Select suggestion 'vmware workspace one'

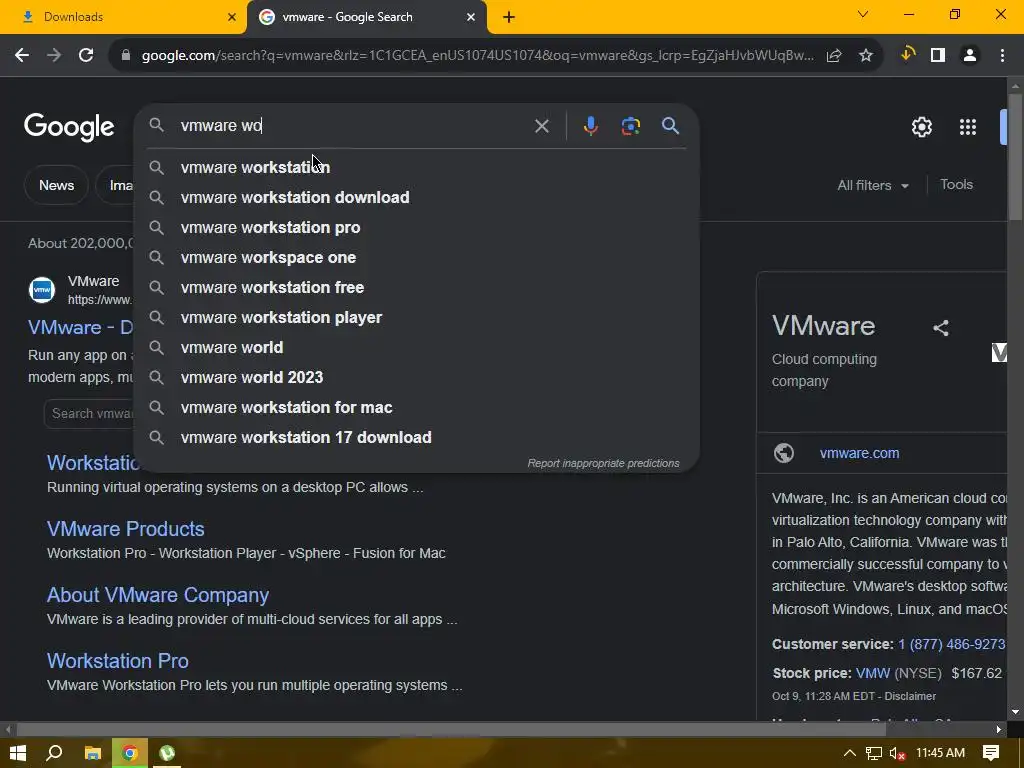click(x=416, y=258)
